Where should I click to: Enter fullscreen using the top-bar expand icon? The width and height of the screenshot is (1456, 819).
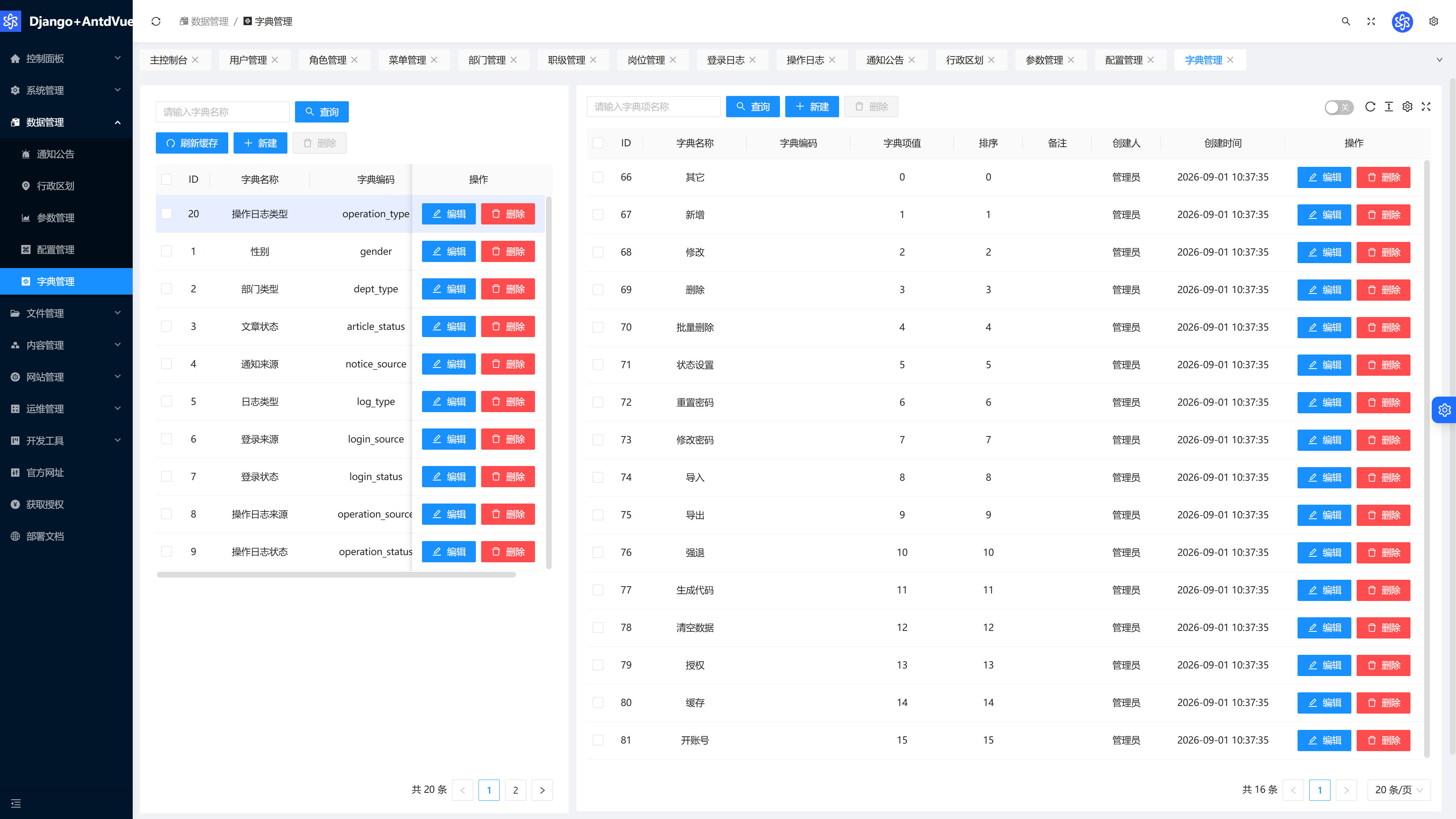coord(1371,22)
